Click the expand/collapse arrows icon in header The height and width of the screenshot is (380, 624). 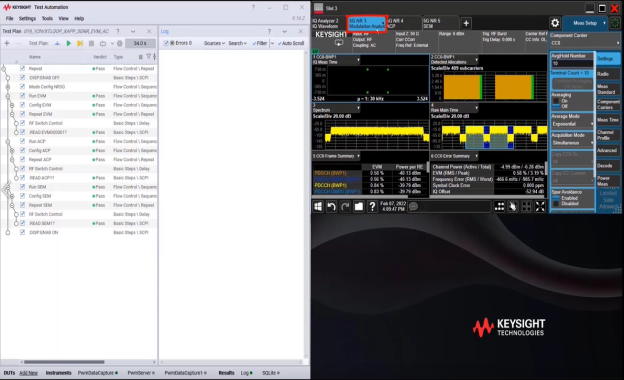click(x=154, y=57)
